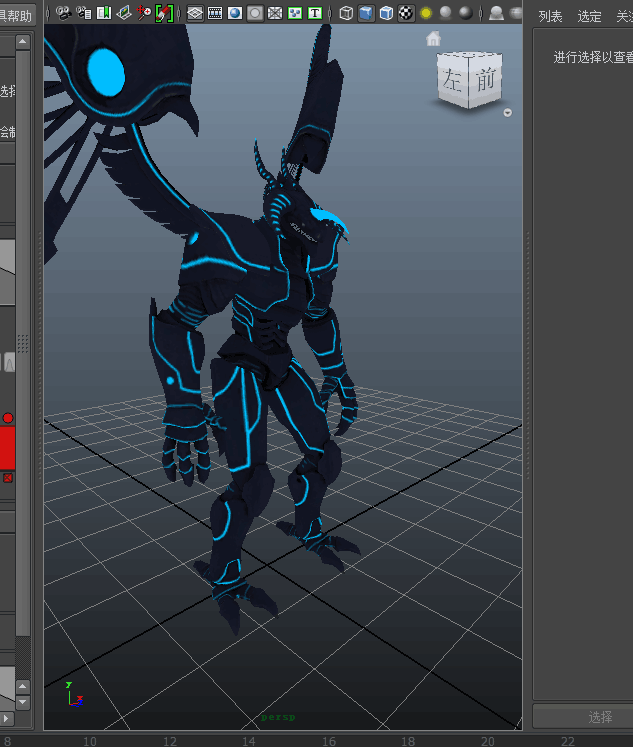633x747 pixels.
Task: Open the Grease Pencil tool
Action: [164, 13]
